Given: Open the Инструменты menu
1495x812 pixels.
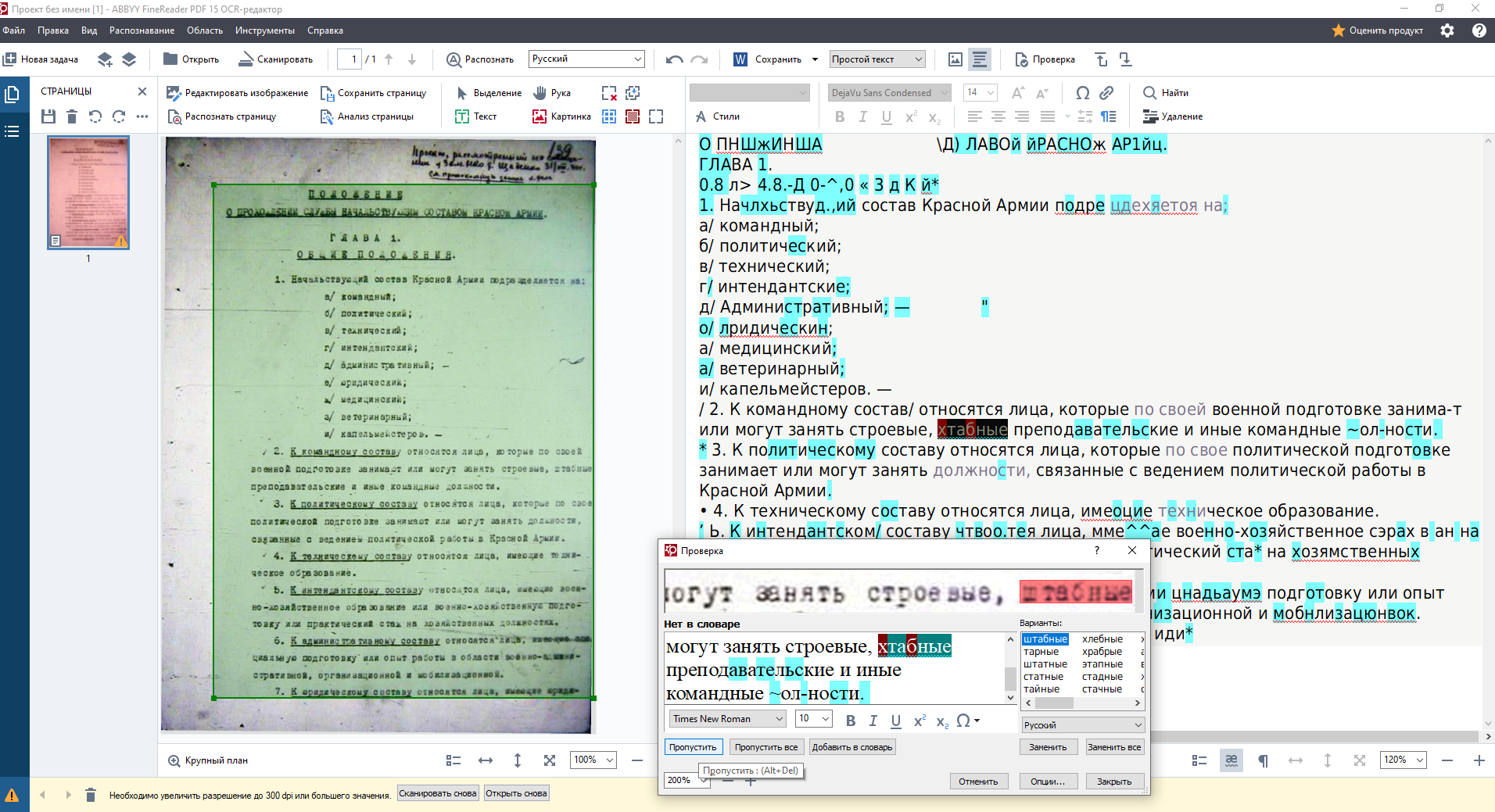Looking at the screenshot, I should tap(264, 30).
